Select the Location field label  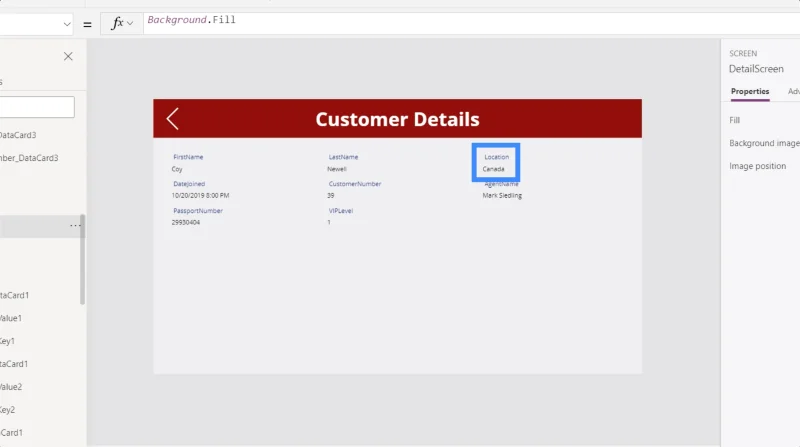coord(496,157)
